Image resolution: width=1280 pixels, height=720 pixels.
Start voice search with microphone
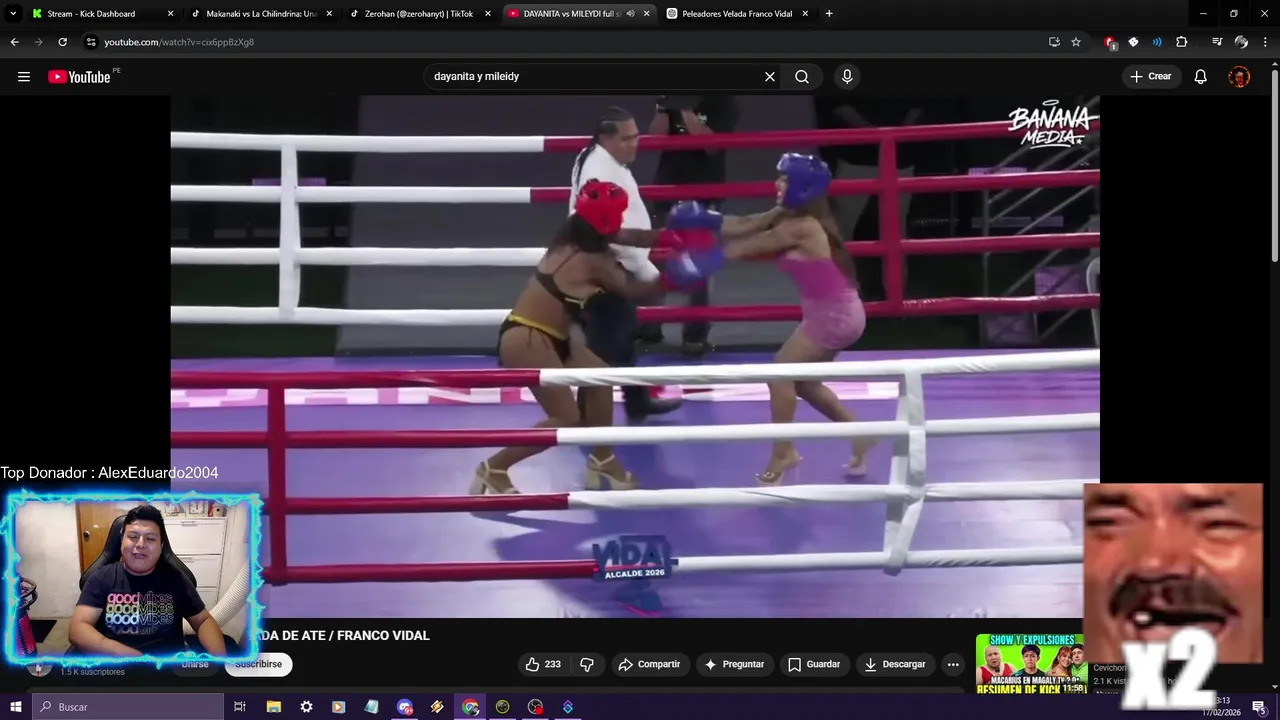847,77
